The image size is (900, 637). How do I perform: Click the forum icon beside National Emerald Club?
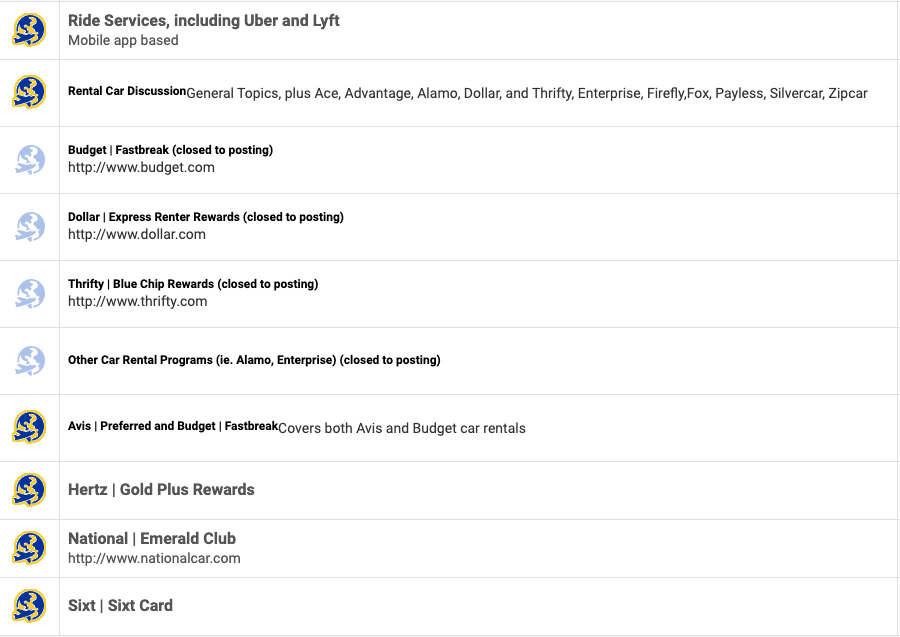tap(29, 548)
